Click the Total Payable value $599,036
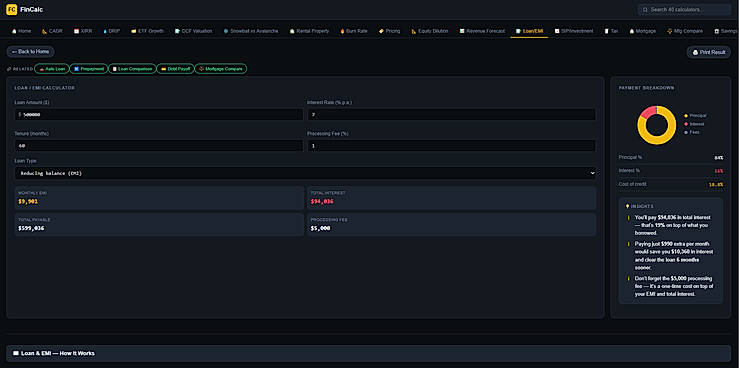 [32, 229]
